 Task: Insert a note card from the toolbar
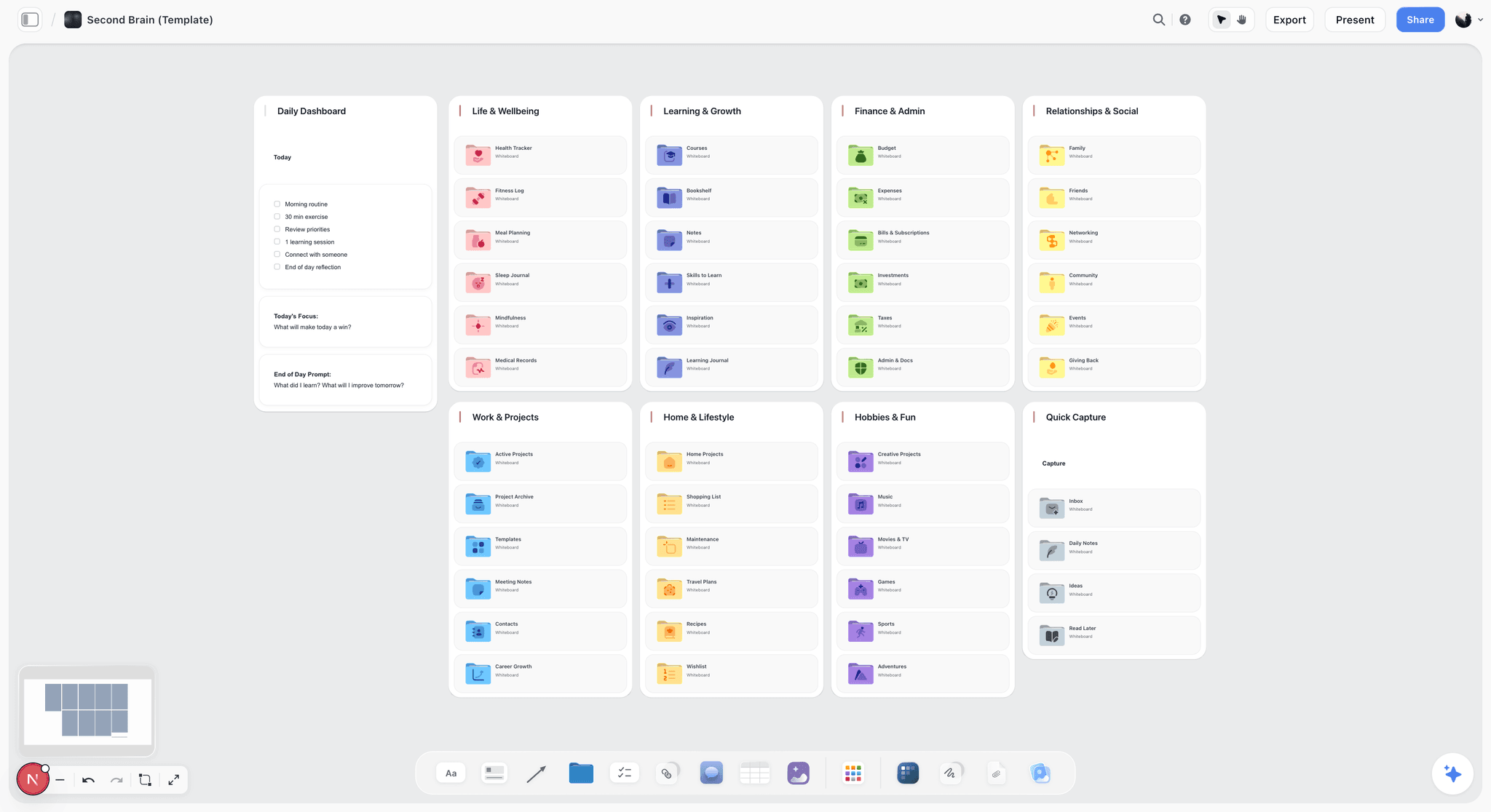[494, 773]
